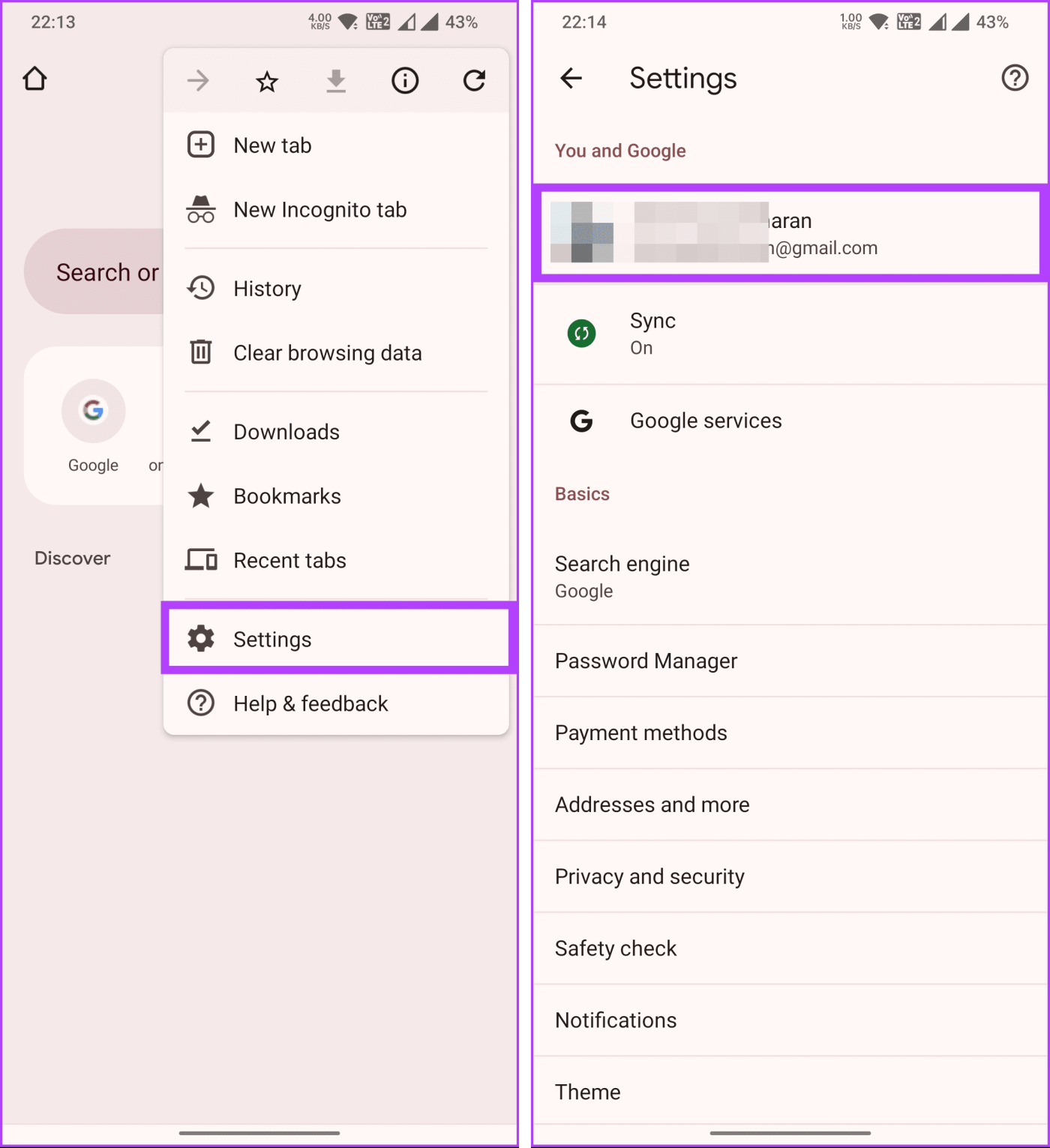The height and width of the screenshot is (1148, 1050).
Task: Navigate forward with the arrow icon
Action: click(x=197, y=80)
